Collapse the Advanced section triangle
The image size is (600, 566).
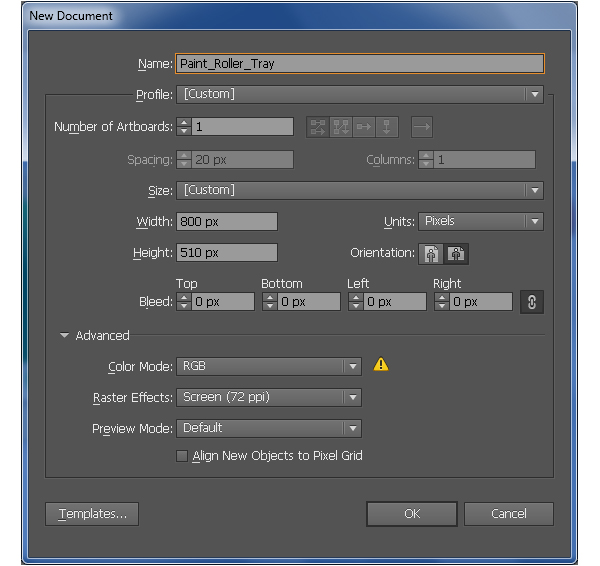coord(64,335)
